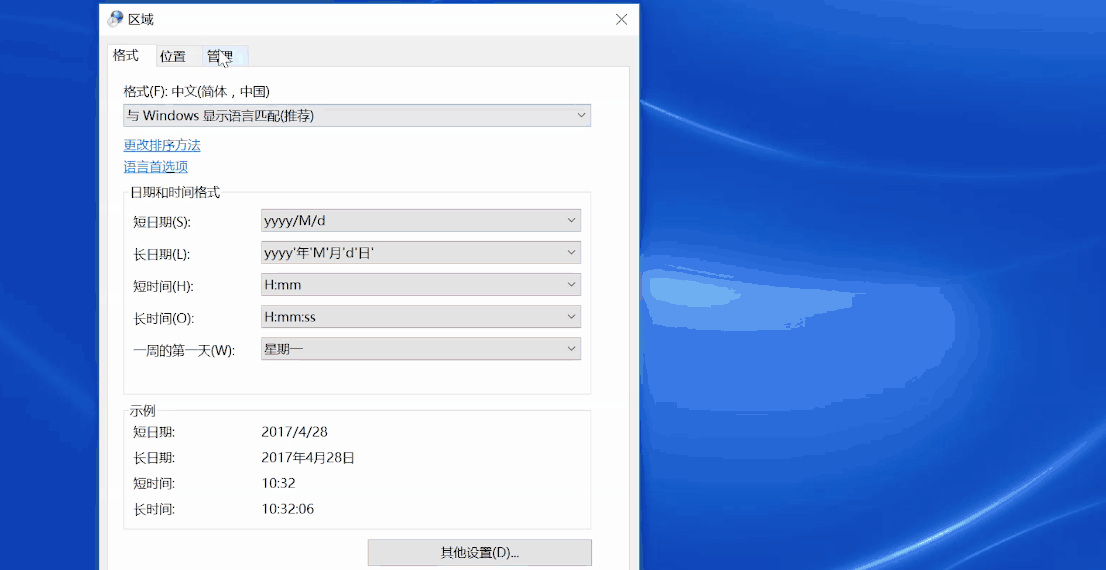Click the 示例 group heading
This screenshot has width=1106, height=570.
(x=142, y=411)
